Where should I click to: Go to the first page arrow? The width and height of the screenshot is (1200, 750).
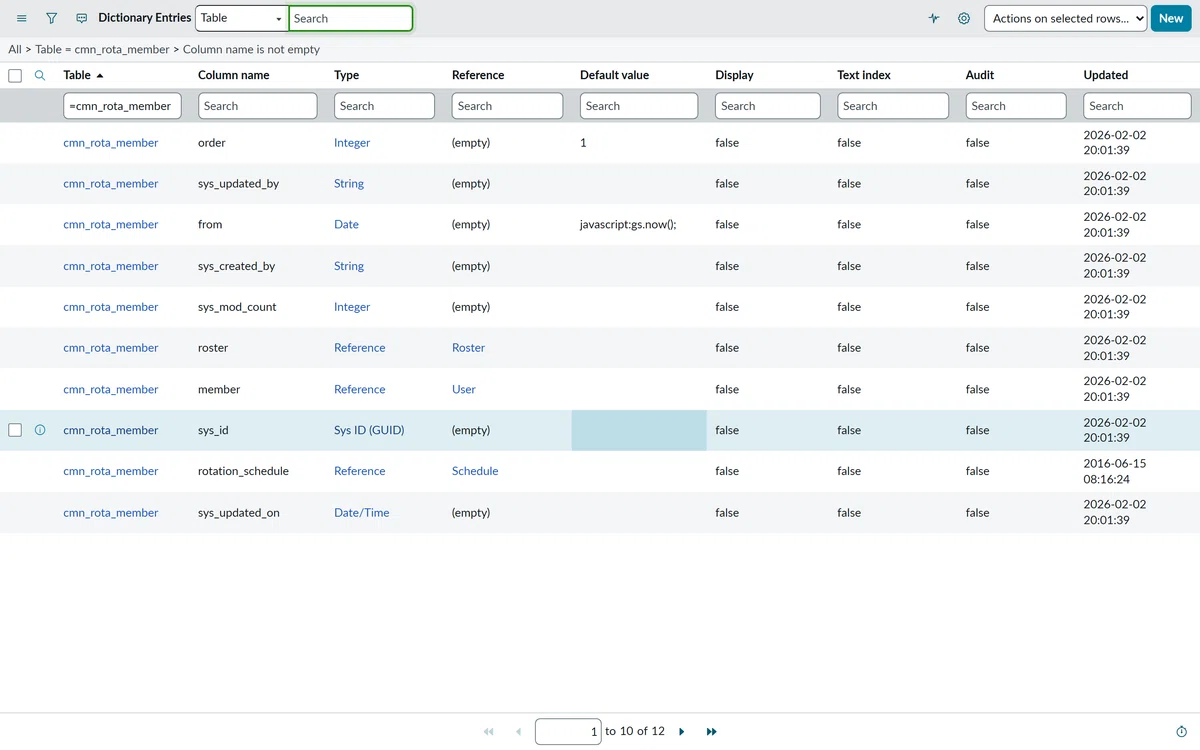click(489, 732)
